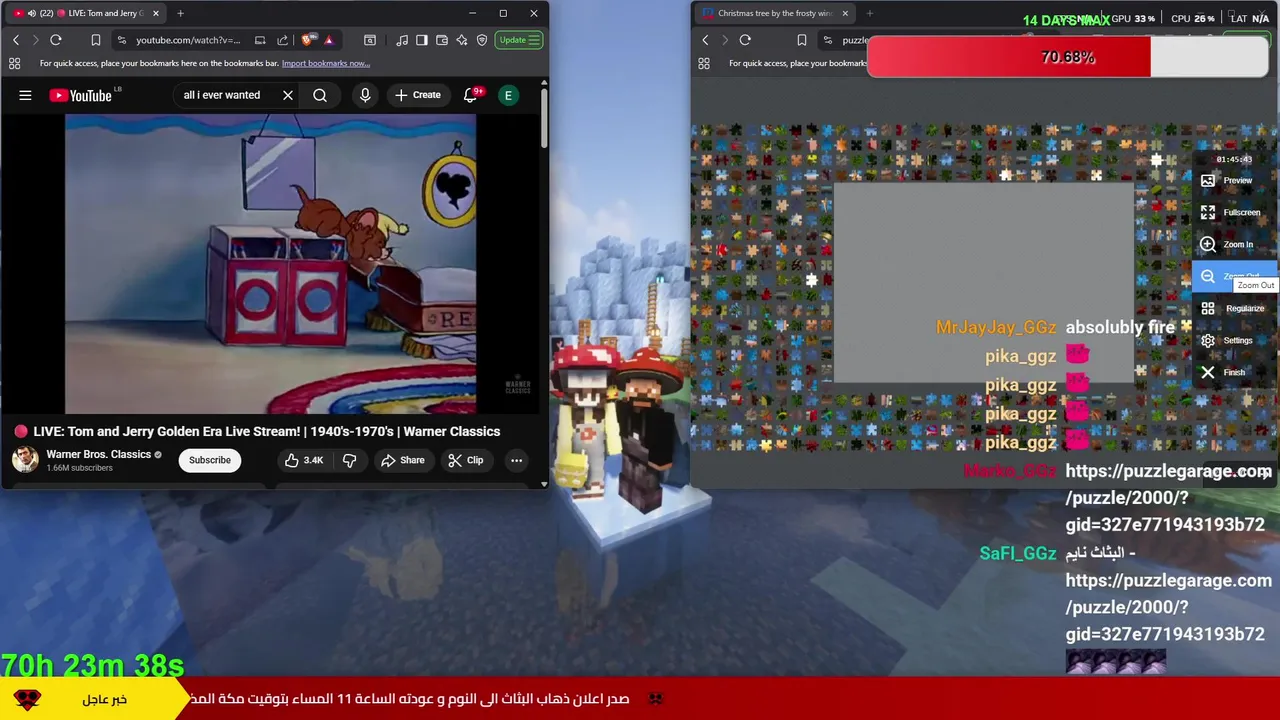Open the YouTube hamburger guide menu
1280x720 pixels.
(x=25, y=95)
